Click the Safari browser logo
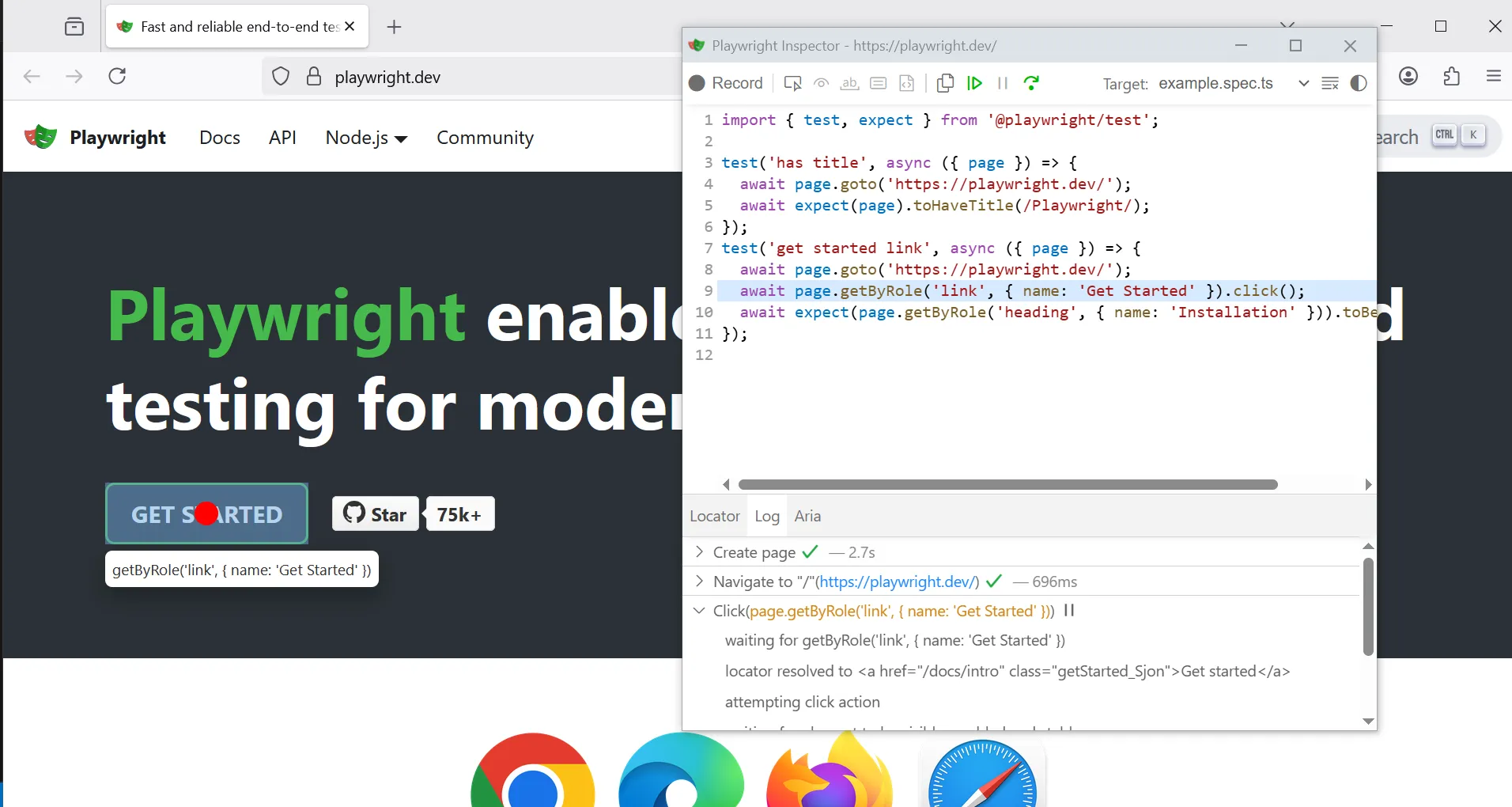The height and width of the screenshot is (807, 1512). point(982,774)
